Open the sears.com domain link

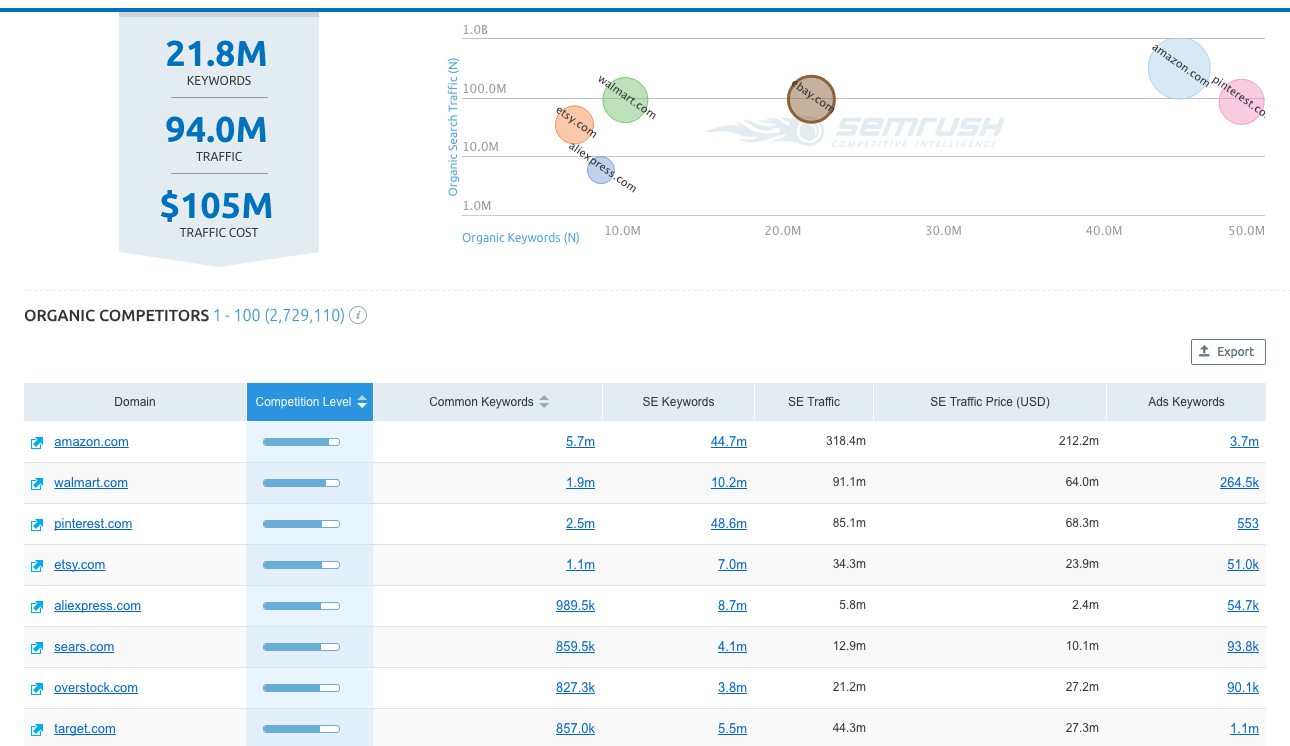[84, 647]
